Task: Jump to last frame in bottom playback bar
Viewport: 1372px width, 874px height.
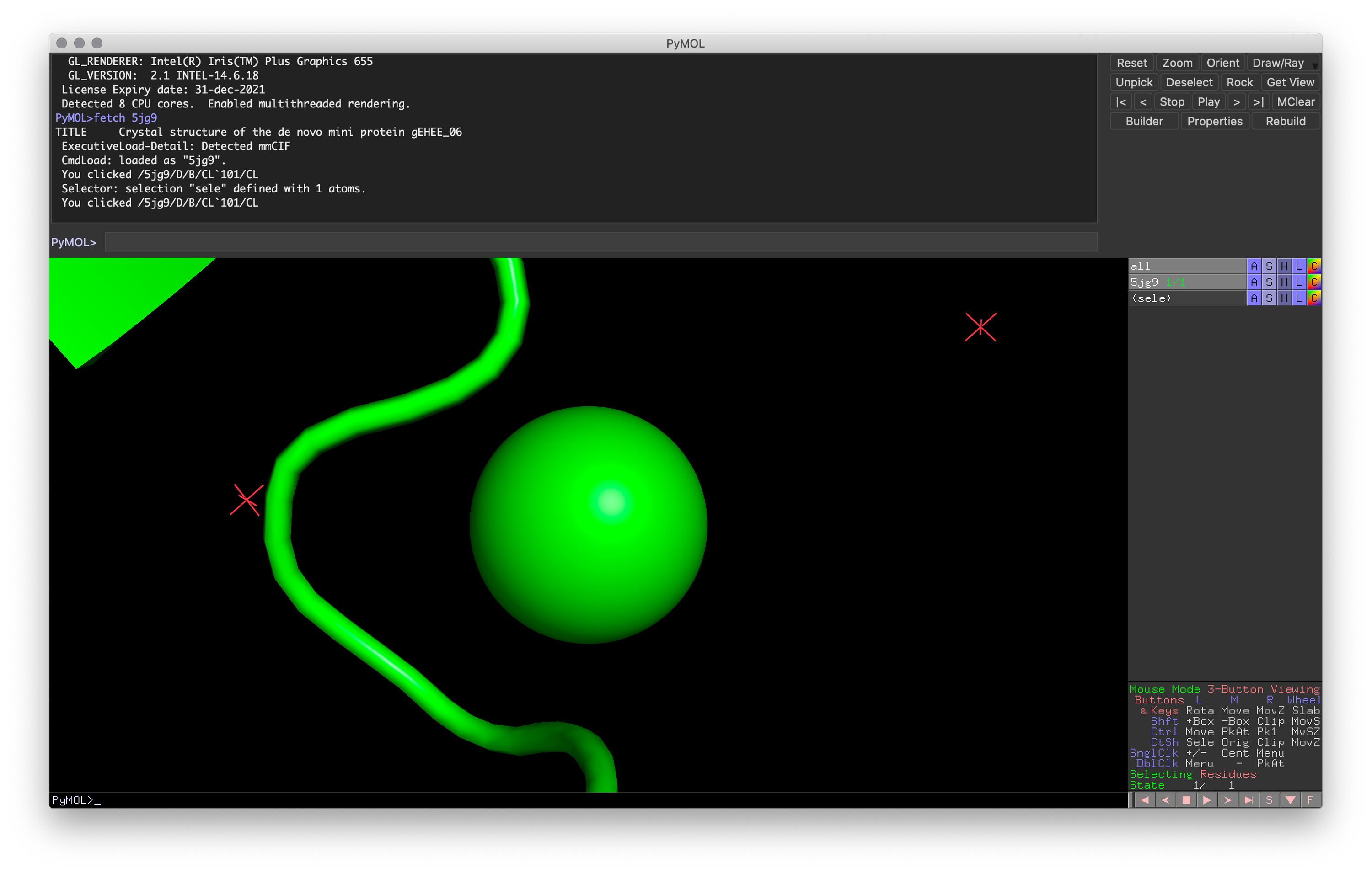Action: pyautogui.click(x=1249, y=800)
